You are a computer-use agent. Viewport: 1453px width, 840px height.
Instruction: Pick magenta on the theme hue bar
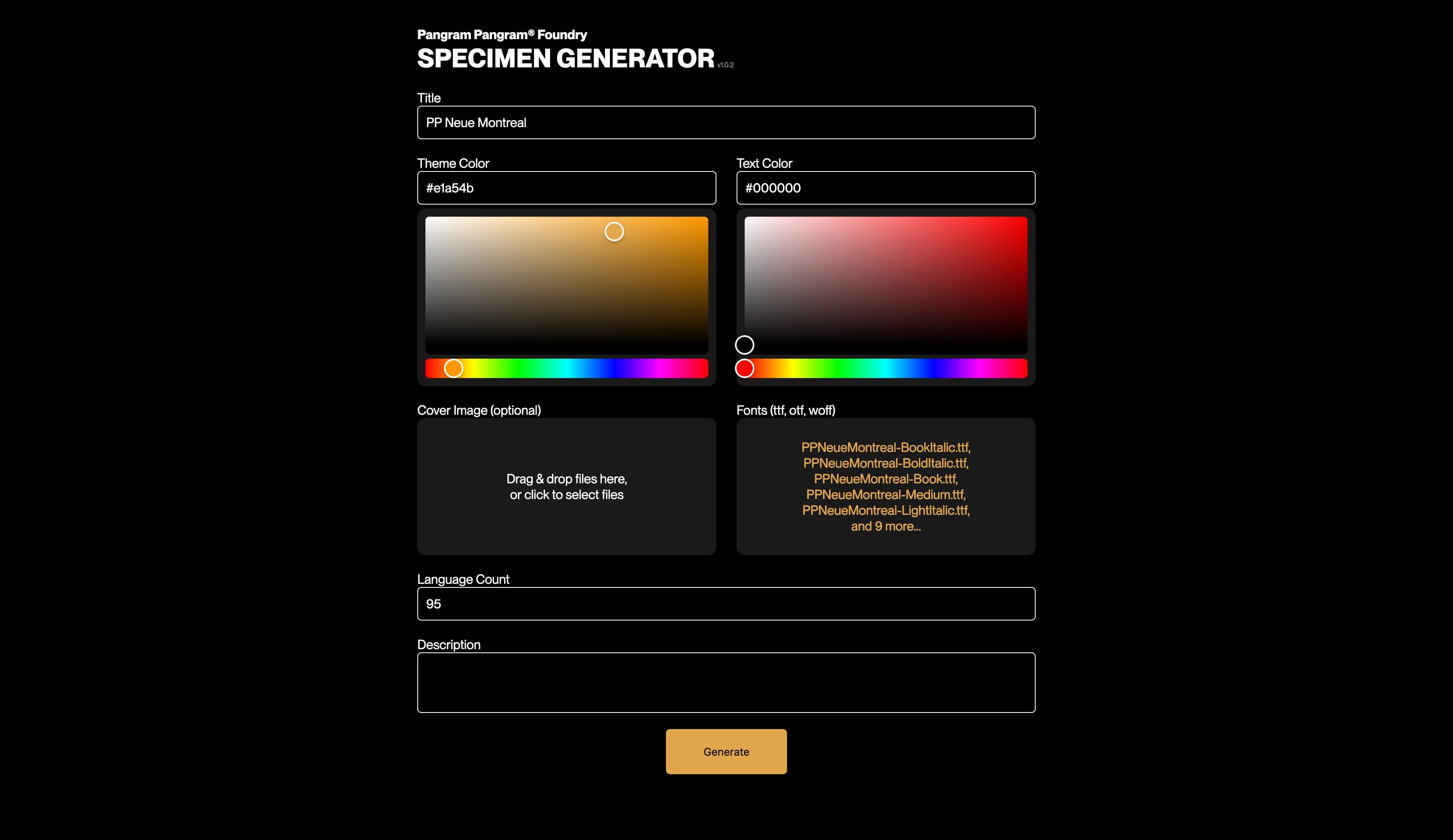tap(661, 368)
